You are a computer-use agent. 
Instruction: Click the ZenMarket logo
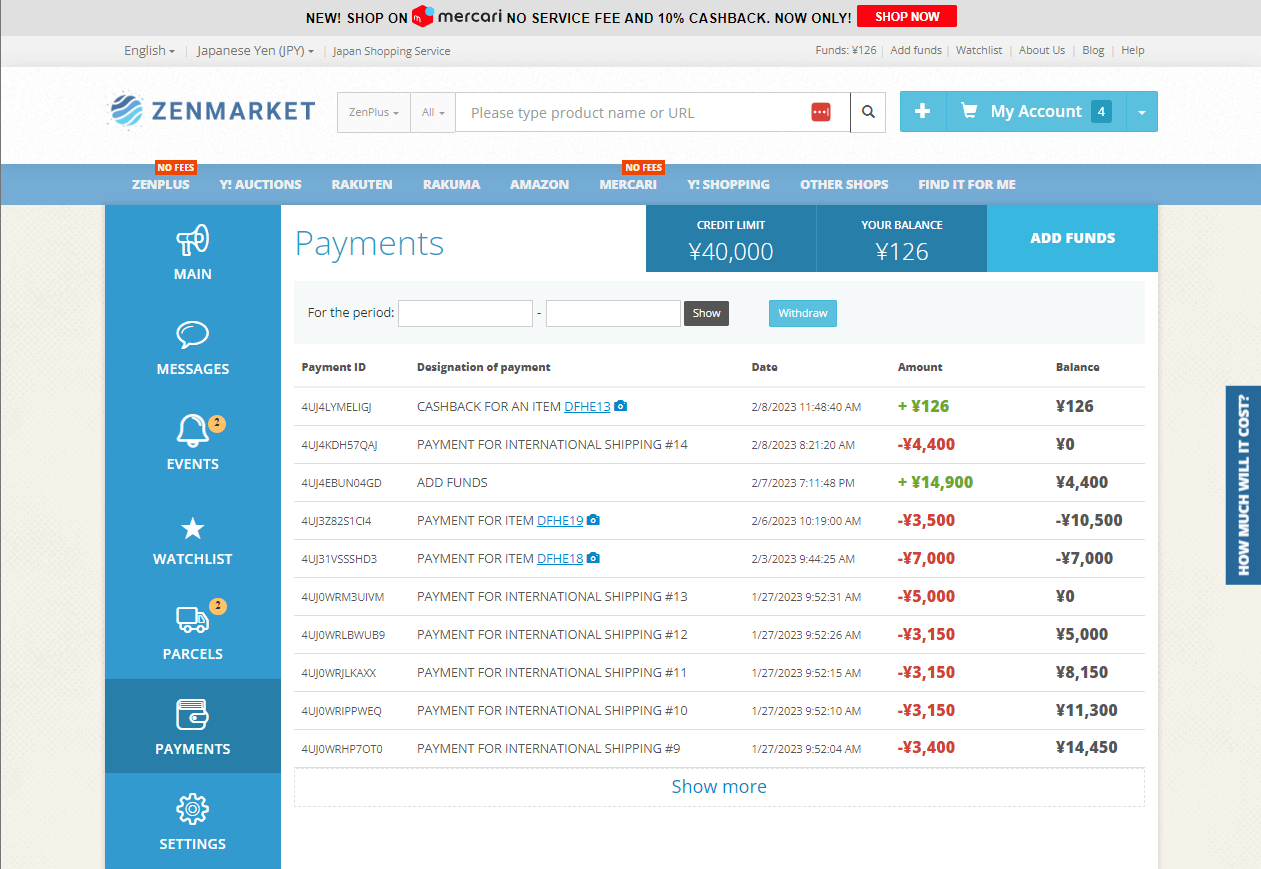211,111
